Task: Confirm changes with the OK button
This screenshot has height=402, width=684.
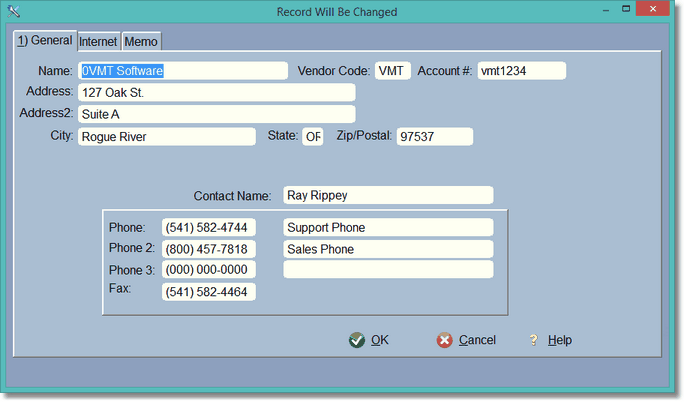Action: tap(369, 340)
